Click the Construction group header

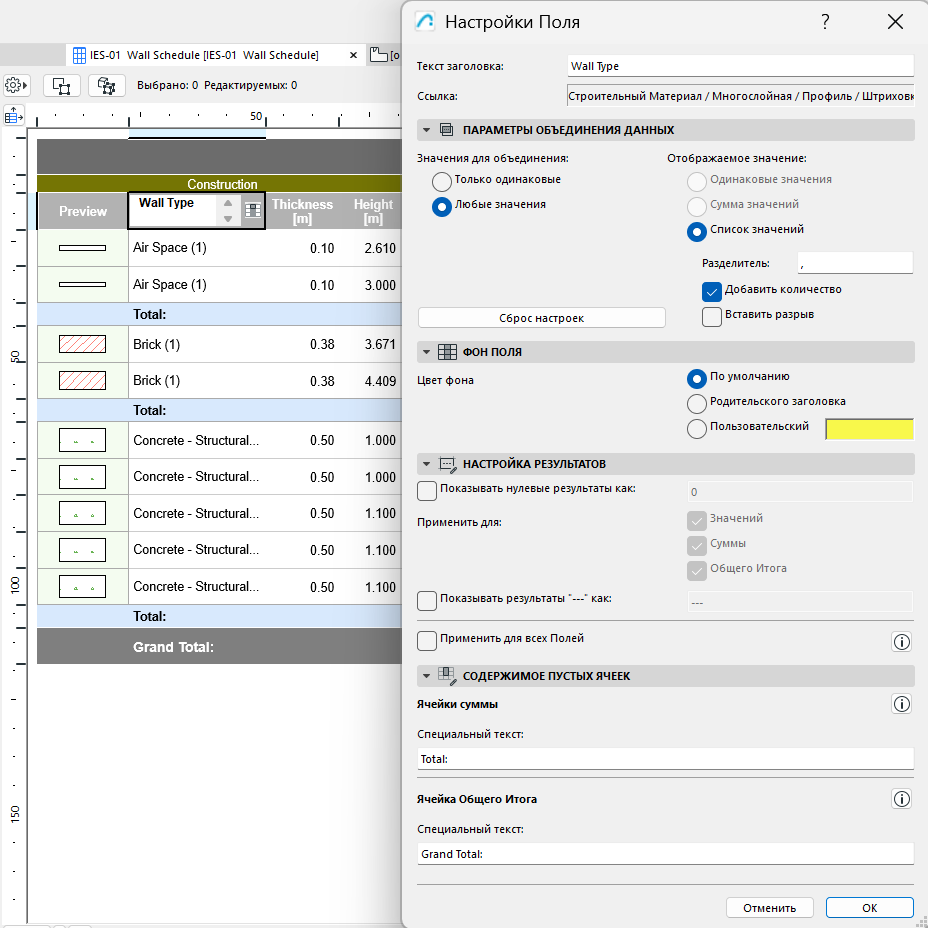point(220,183)
